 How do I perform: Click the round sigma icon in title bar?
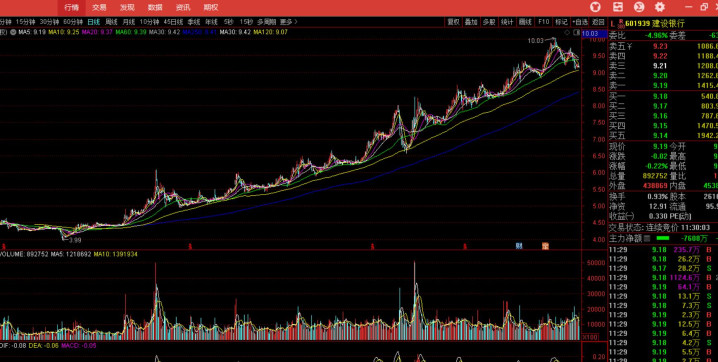coord(639,7)
